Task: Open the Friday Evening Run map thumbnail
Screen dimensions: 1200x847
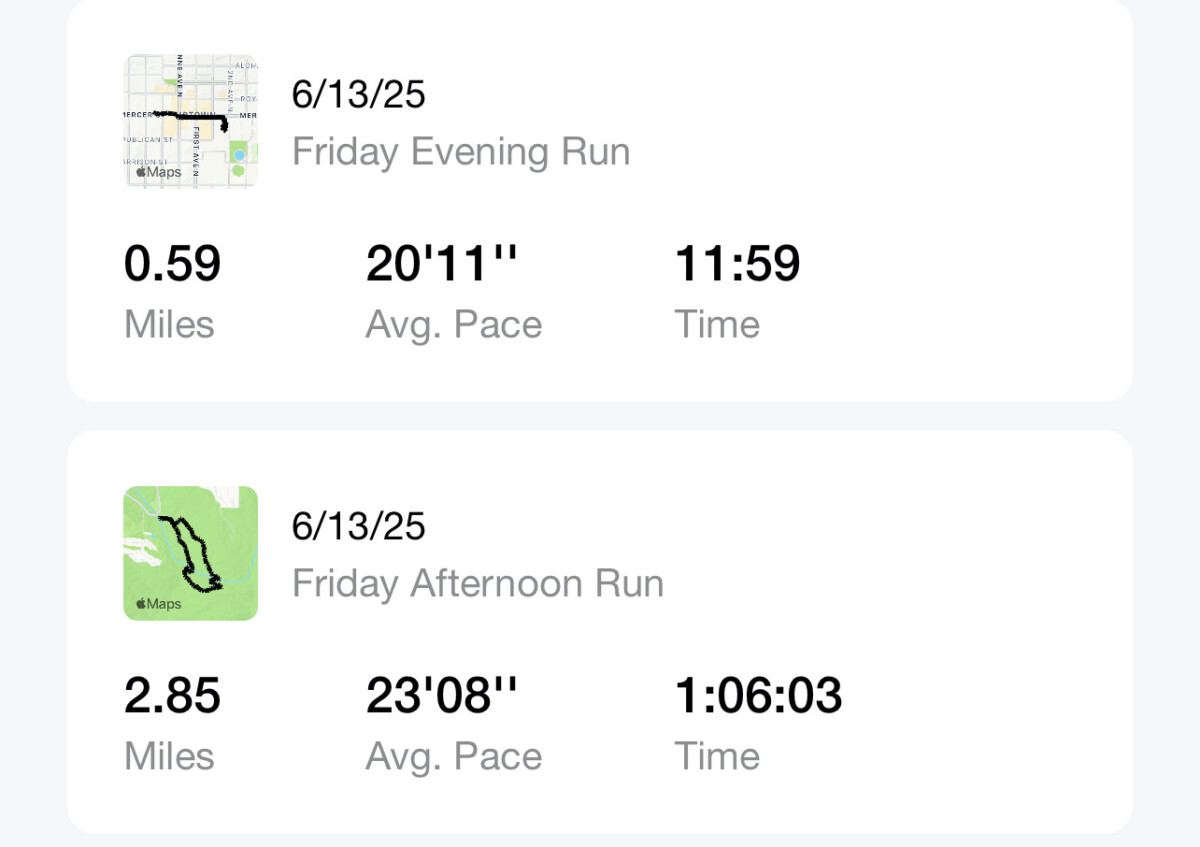Action: tap(191, 121)
